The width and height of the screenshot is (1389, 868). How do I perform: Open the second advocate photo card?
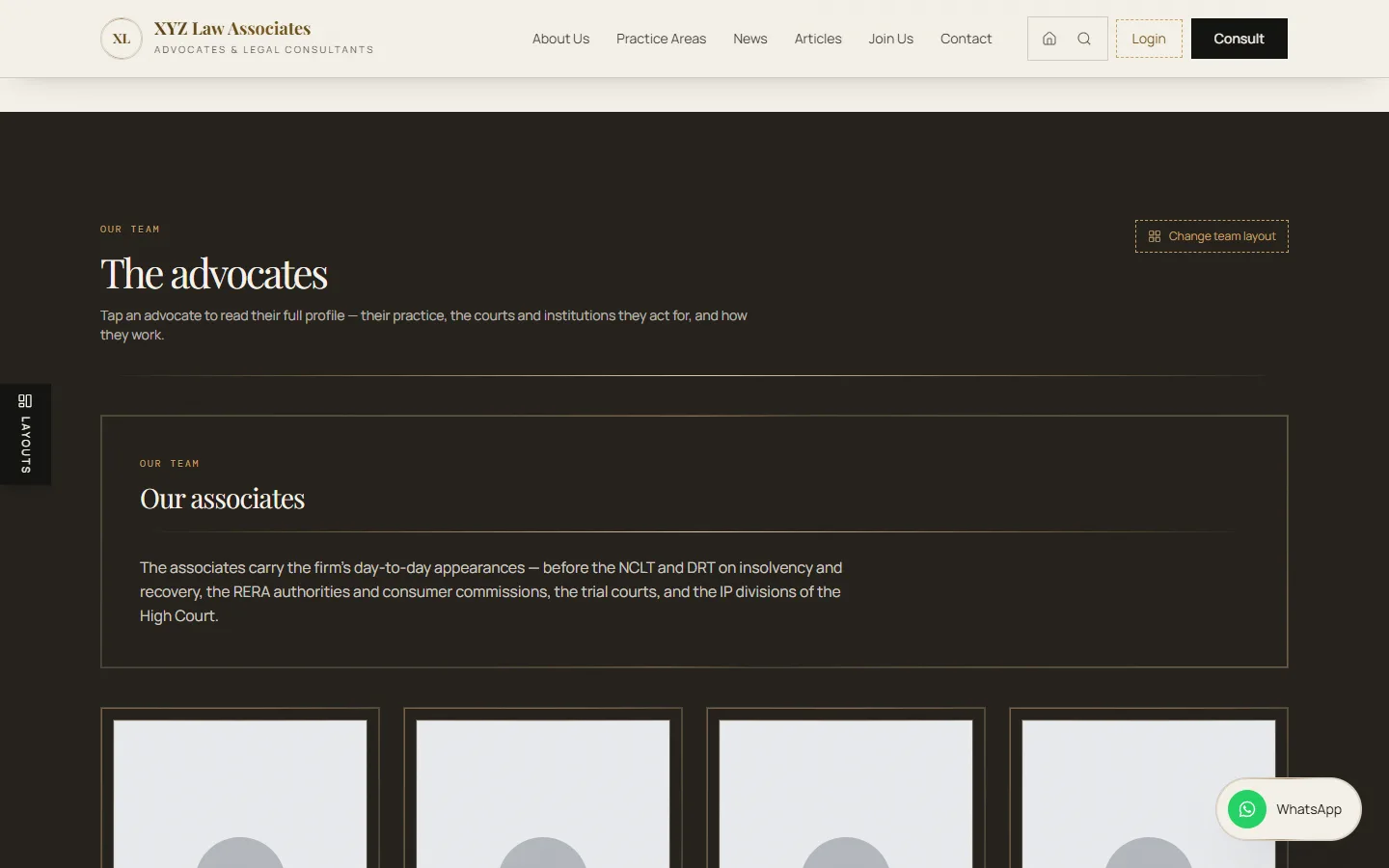[543, 789]
